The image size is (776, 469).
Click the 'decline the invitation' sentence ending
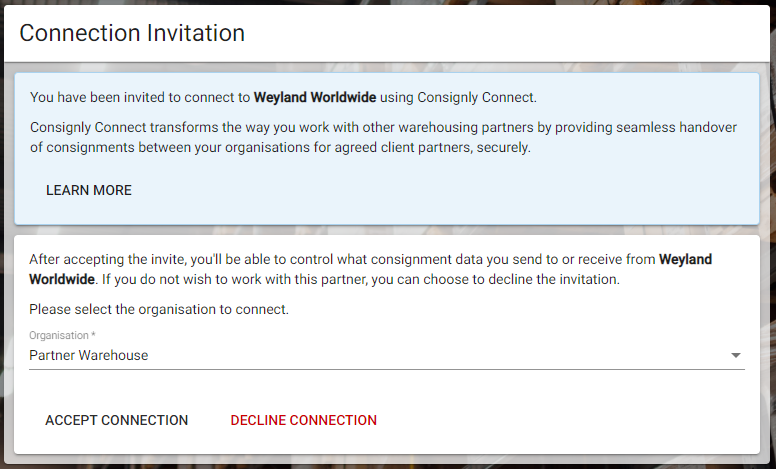(554, 280)
